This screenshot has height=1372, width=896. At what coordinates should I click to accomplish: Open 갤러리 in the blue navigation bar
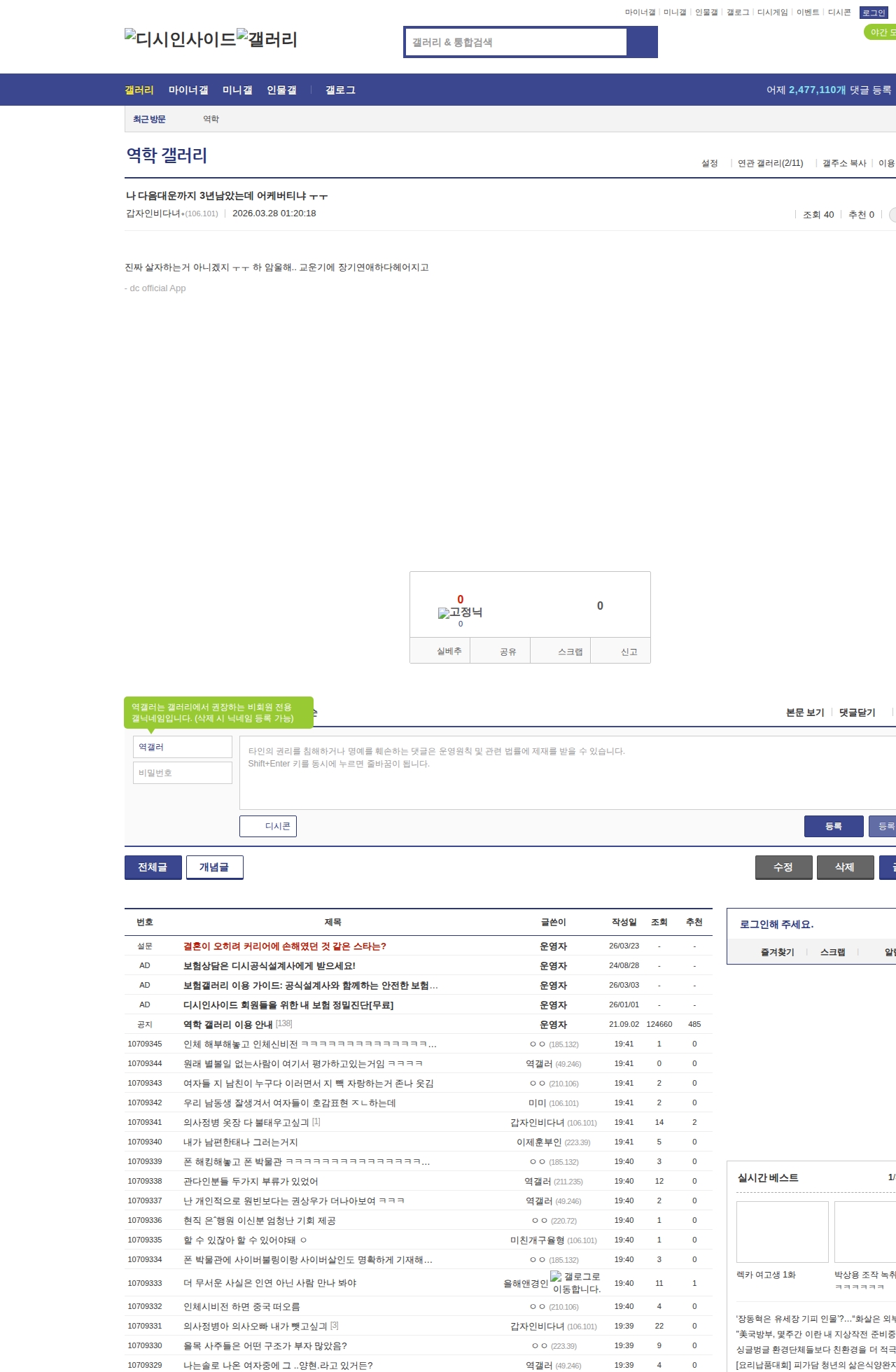click(139, 90)
